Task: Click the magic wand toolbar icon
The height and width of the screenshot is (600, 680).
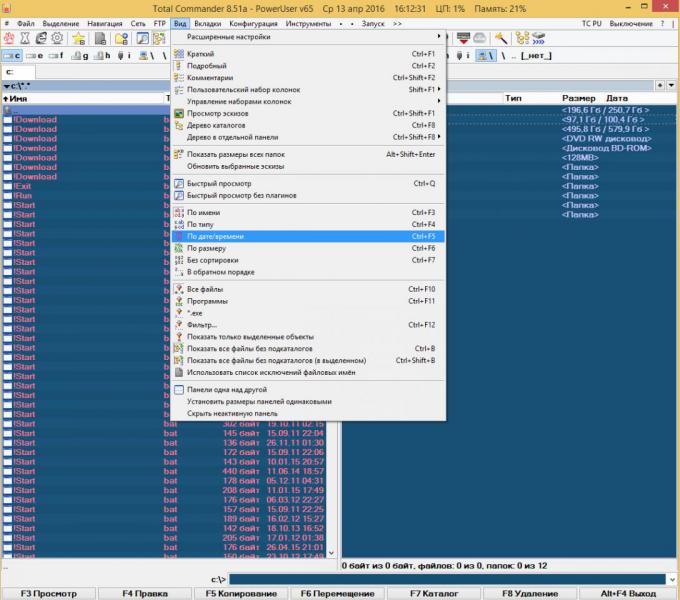Action: [501, 38]
